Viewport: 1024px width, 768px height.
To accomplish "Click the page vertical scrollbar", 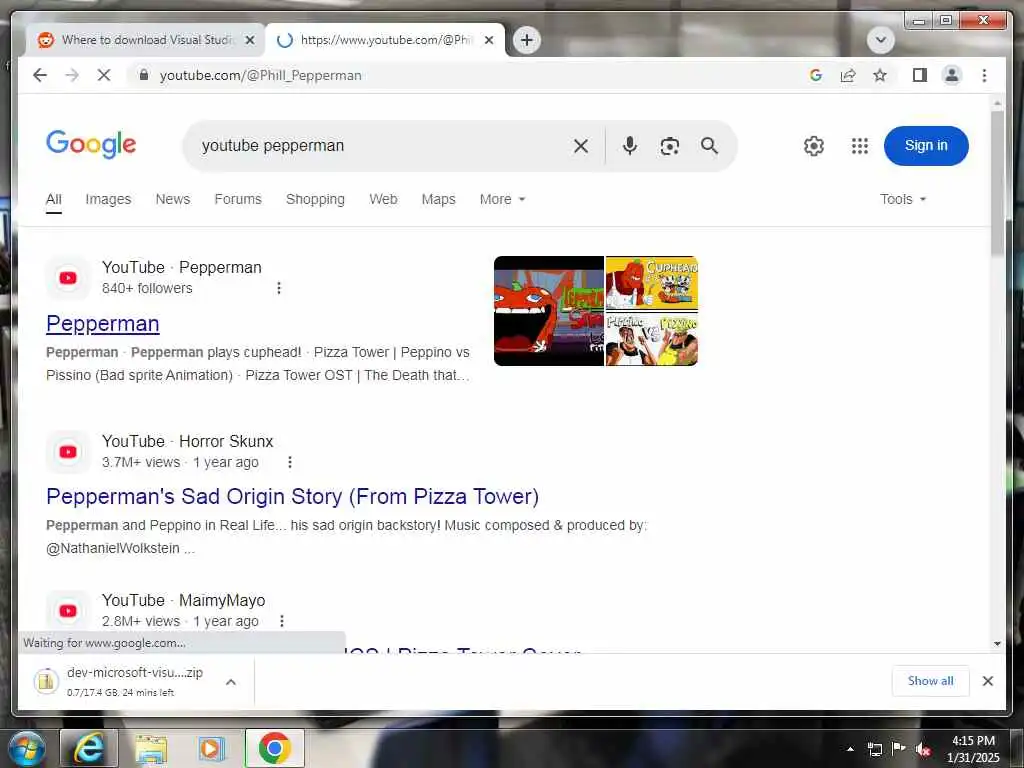I will click(997, 184).
